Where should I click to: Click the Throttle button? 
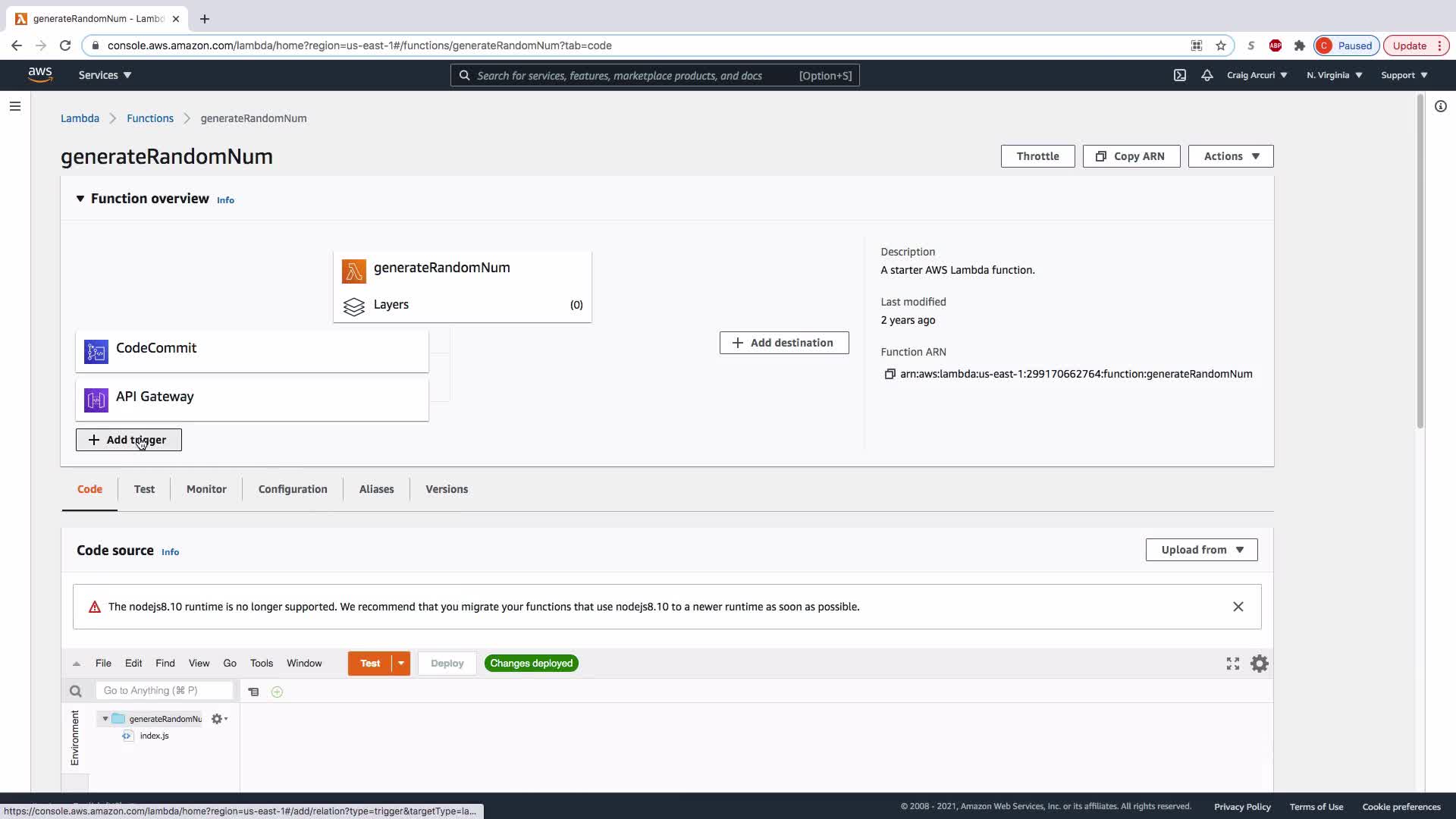pos(1037,156)
